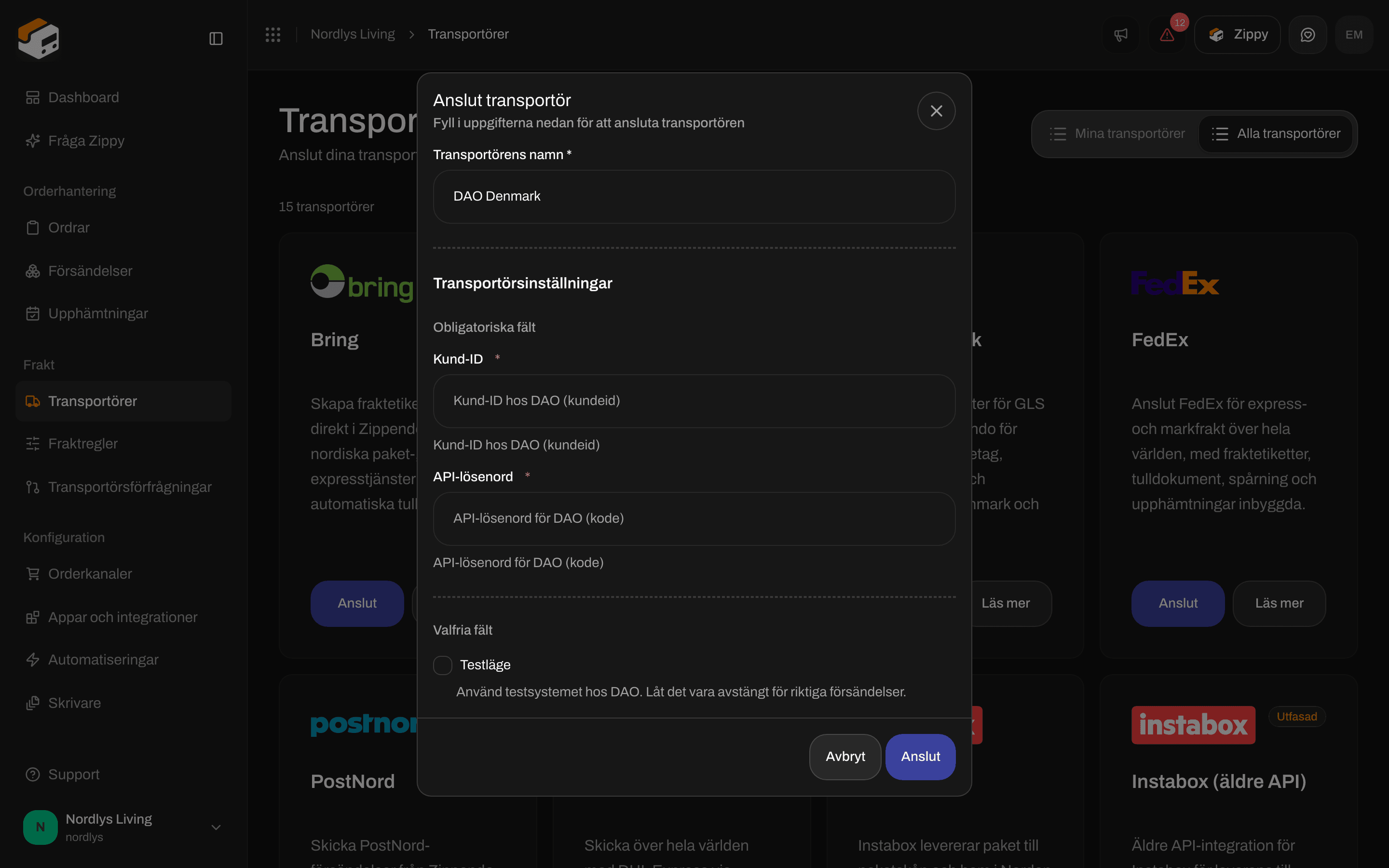The image size is (1389, 868).
Task: Click Nordlys Living breadcrumb link
Action: click(353, 34)
